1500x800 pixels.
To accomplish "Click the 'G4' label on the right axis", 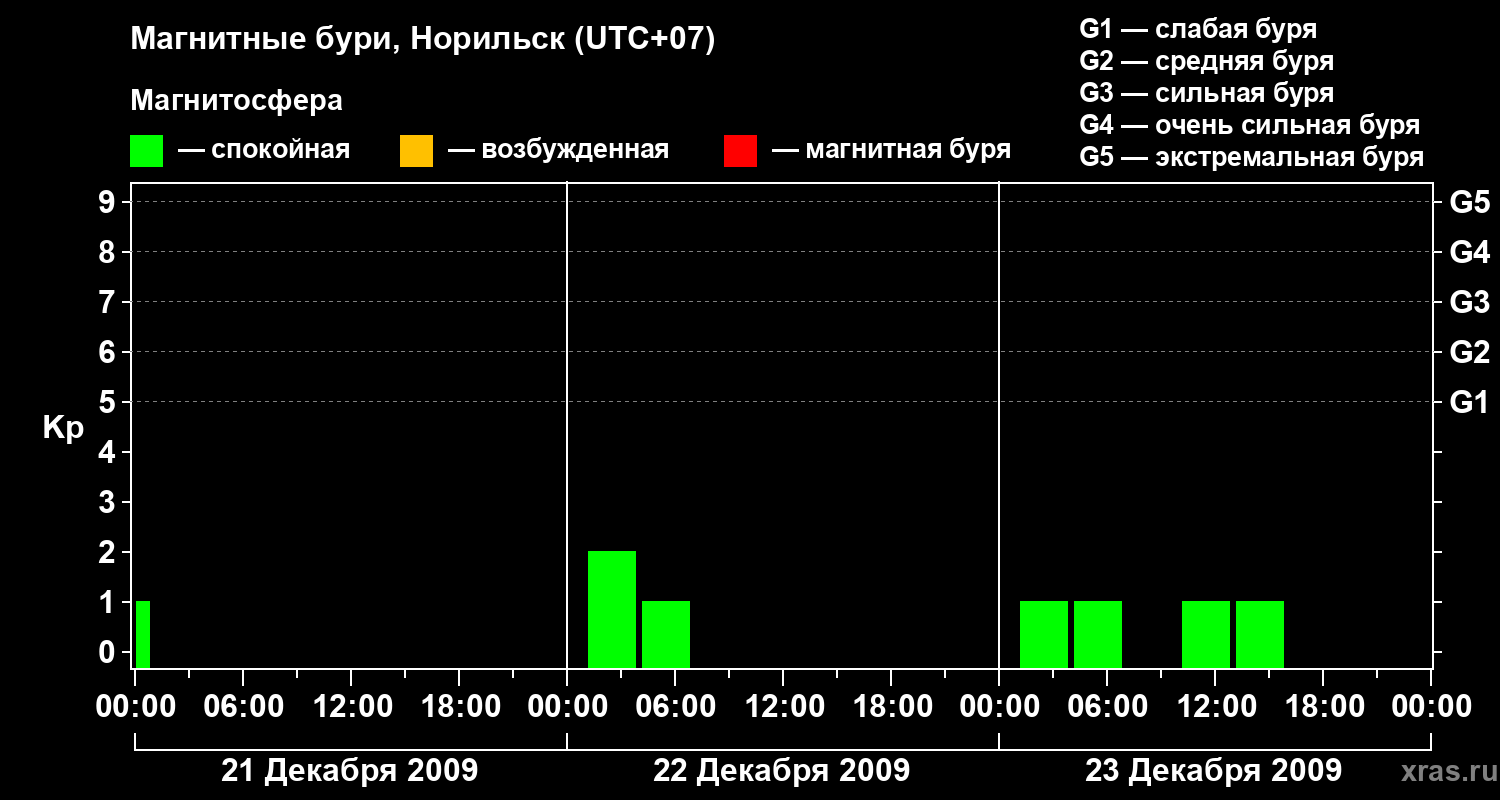I will (1470, 252).
